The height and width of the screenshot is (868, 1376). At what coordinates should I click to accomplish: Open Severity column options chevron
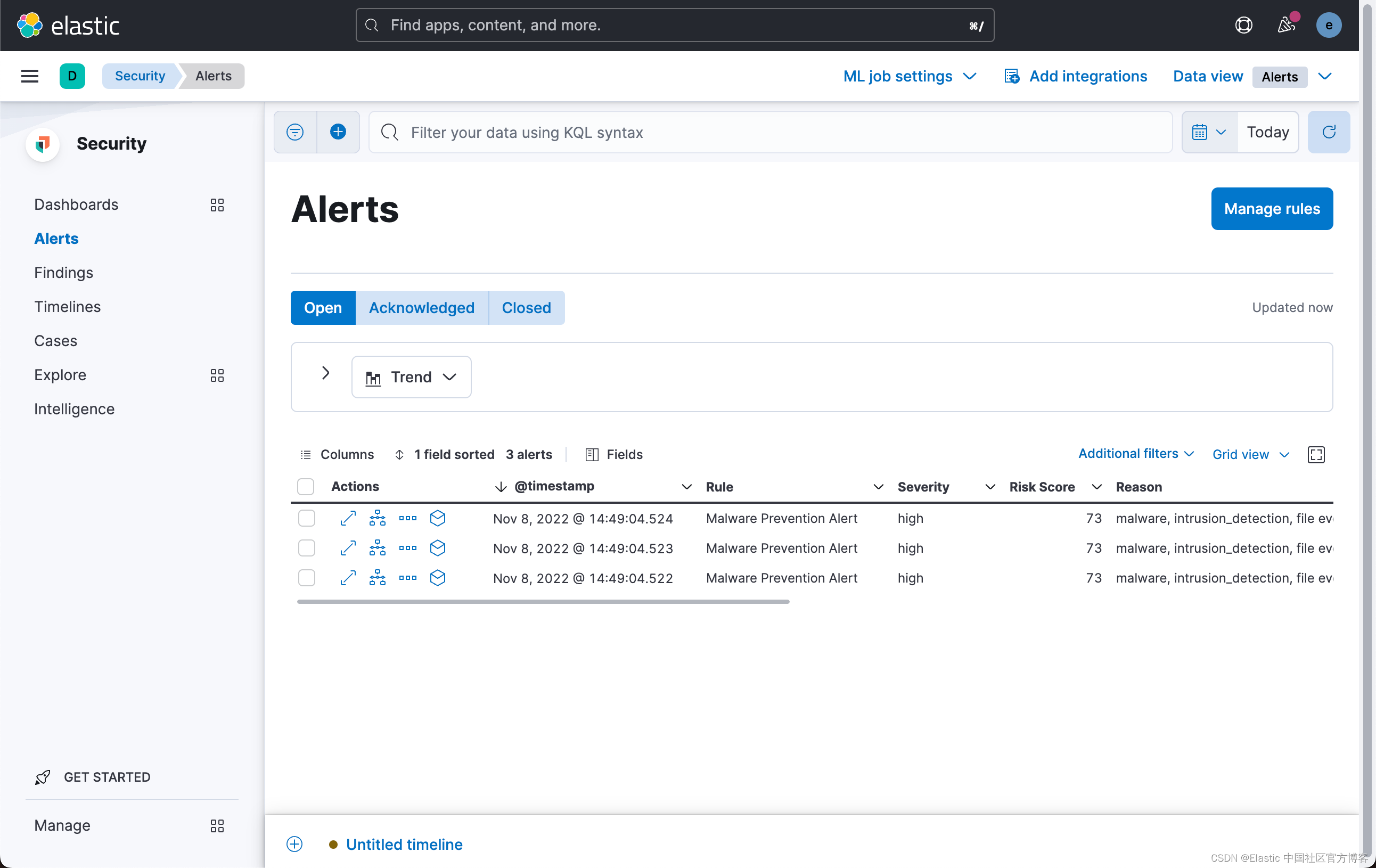click(990, 486)
